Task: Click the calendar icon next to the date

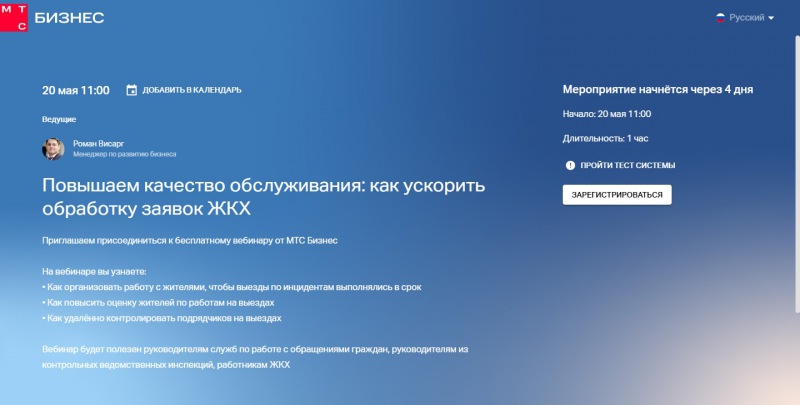Action: click(x=132, y=90)
